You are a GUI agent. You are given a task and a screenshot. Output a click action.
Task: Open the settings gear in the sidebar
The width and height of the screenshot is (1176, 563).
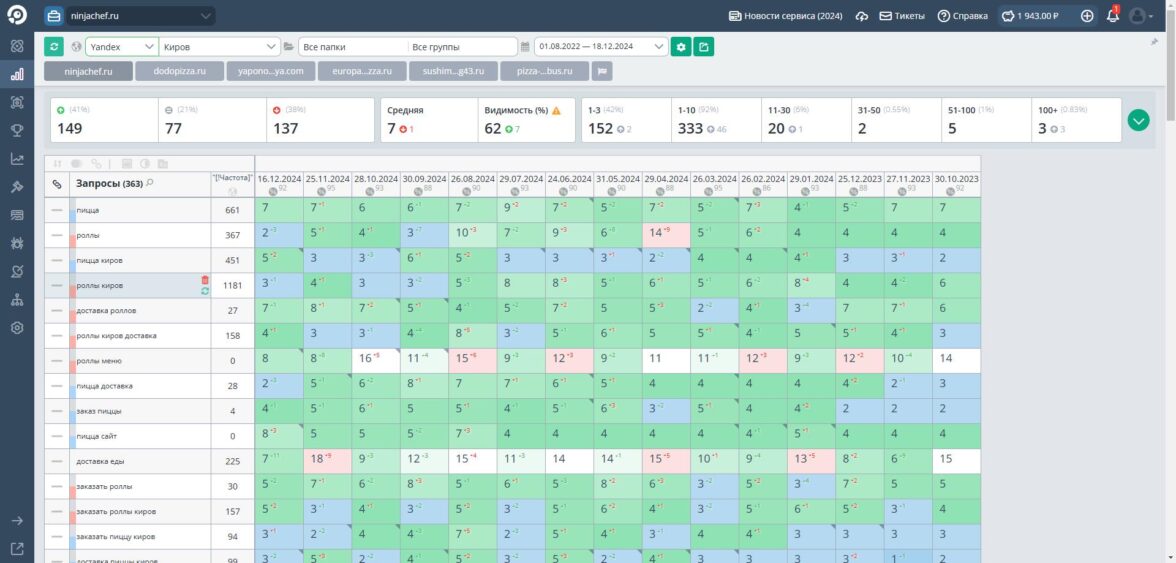tap(16, 328)
